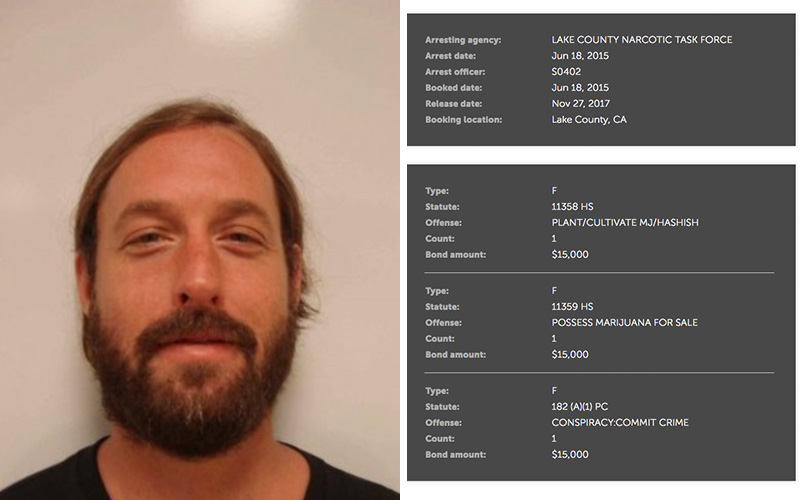Click the Booked date value
Image resolution: width=800 pixels, height=500 pixels.
click(580, 88)
